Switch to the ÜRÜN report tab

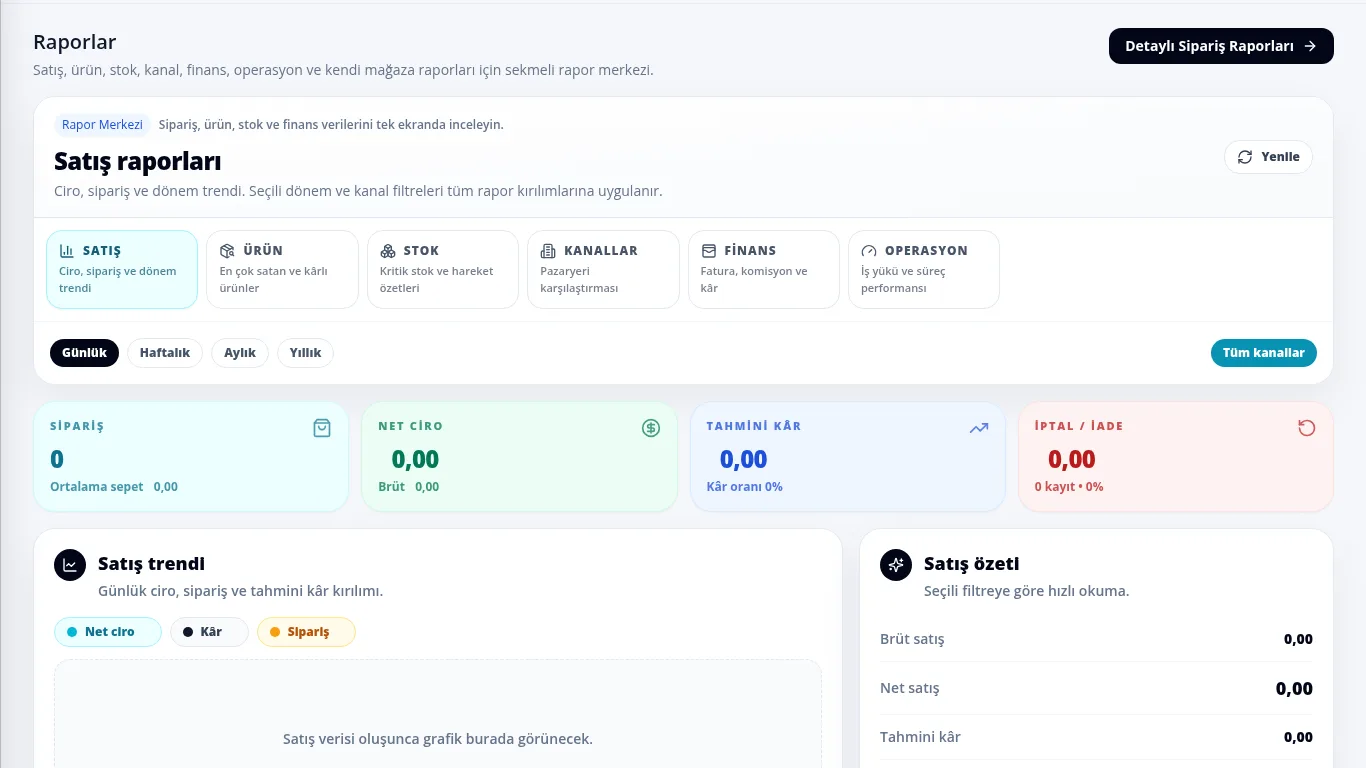pos(282,269)
